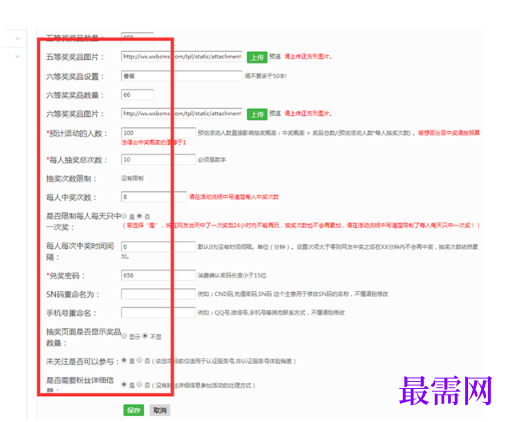
Task: Select 是 for 是否限制每人每天只中一次奖
Action: click(124, 216)
